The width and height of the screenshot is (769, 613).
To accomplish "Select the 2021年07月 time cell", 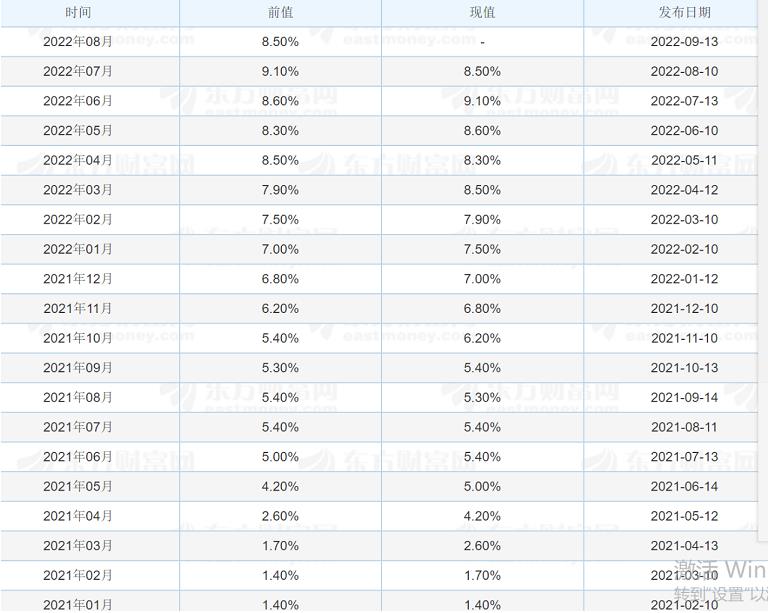I will 78,427.
